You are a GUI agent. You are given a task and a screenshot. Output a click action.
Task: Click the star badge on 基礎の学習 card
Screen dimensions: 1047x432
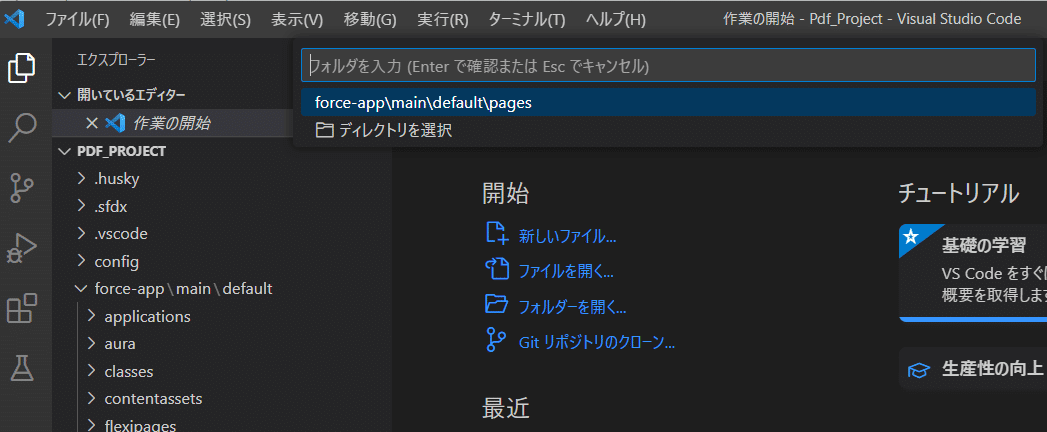click(911, 236)
